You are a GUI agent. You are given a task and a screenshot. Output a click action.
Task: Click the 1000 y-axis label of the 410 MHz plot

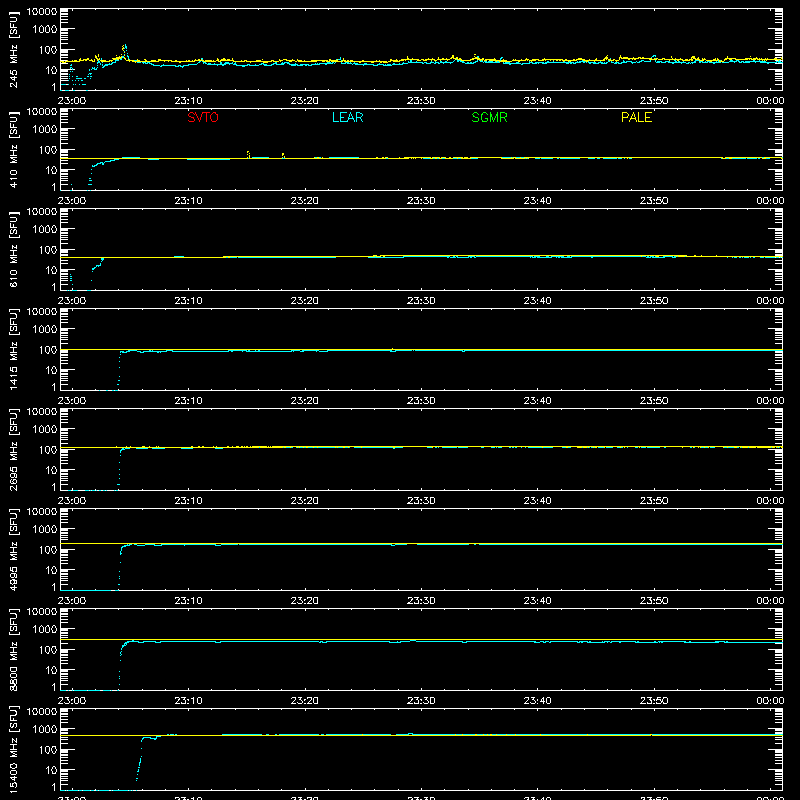point(45,130)
